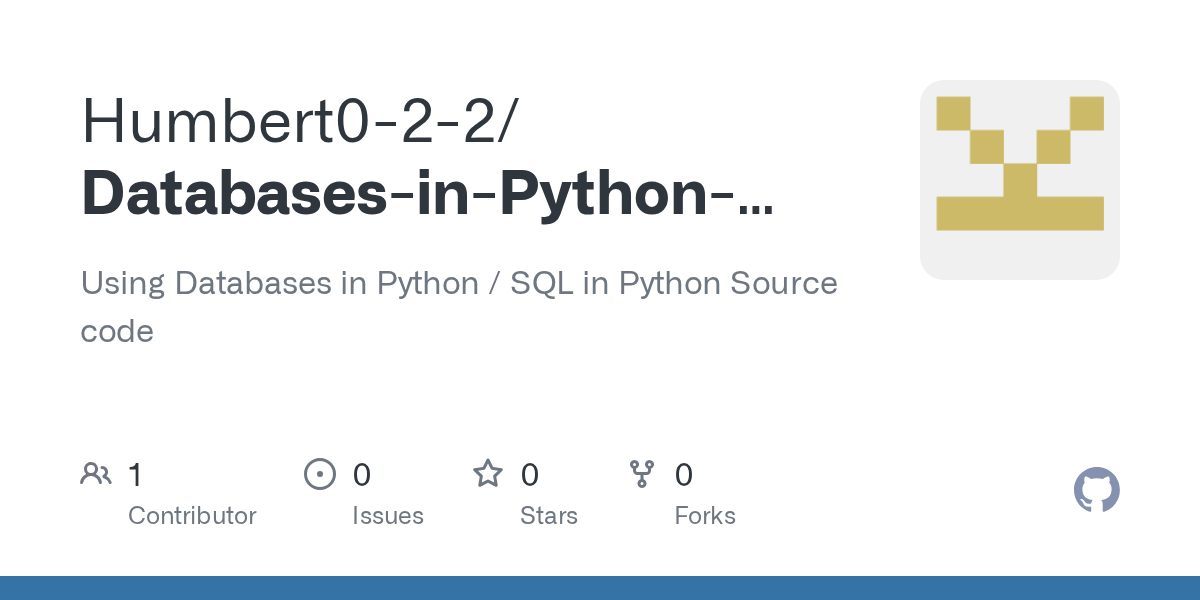
Task: Select the gold pixel identicon avatar
Action: pyautogui.click(x=1020, y=180)
